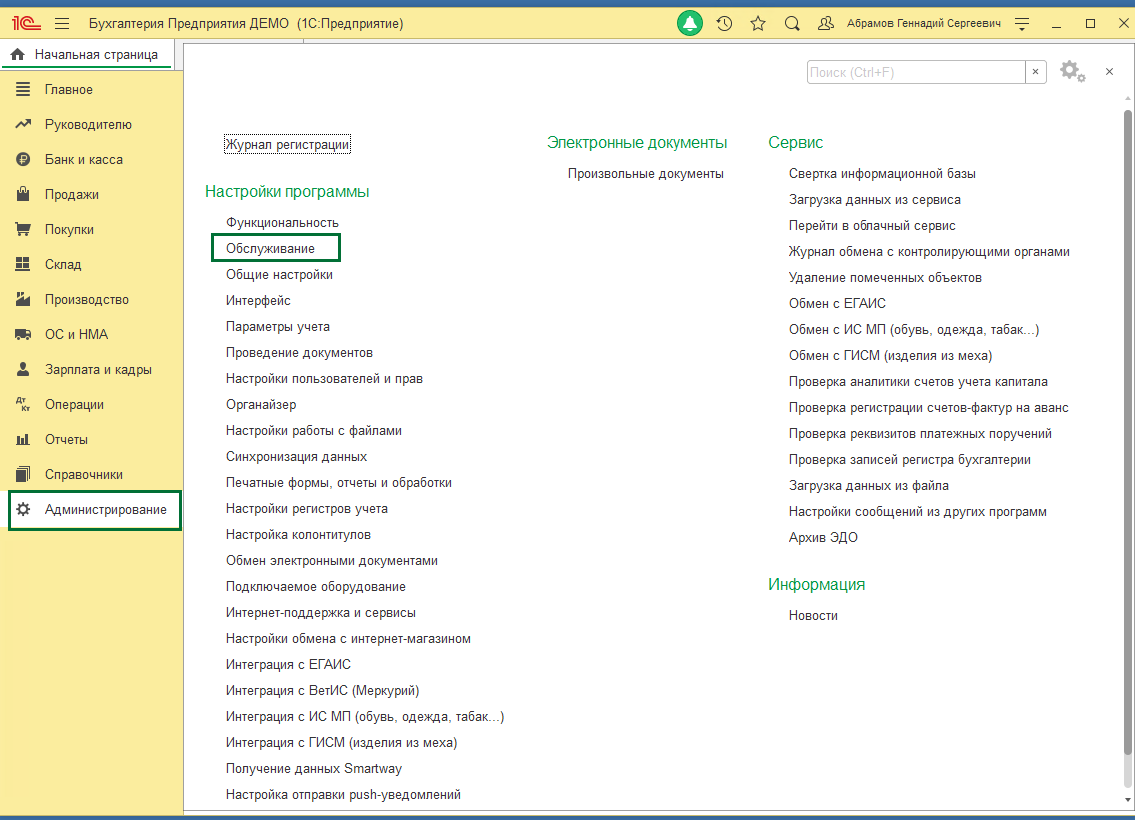
Task: Open Обслуживание settings
Action: (270, 248)
